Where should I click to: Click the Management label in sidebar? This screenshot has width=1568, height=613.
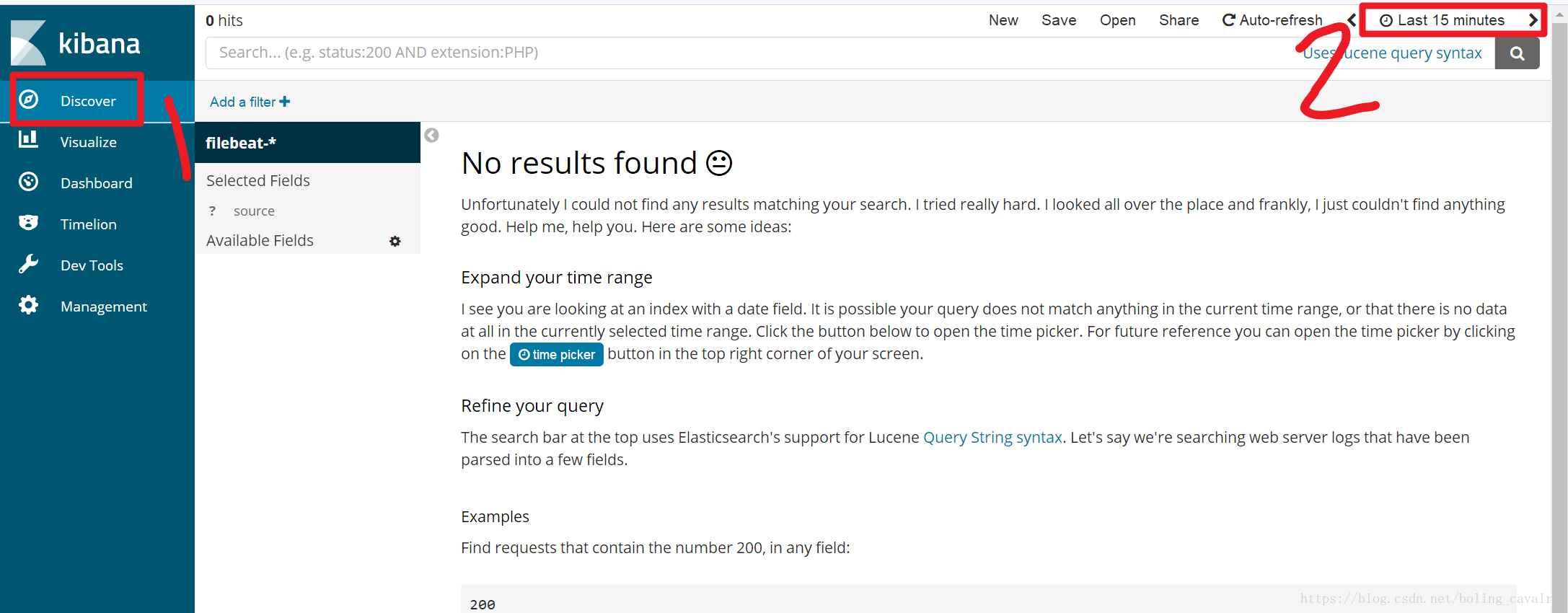[x=104, y=306]
